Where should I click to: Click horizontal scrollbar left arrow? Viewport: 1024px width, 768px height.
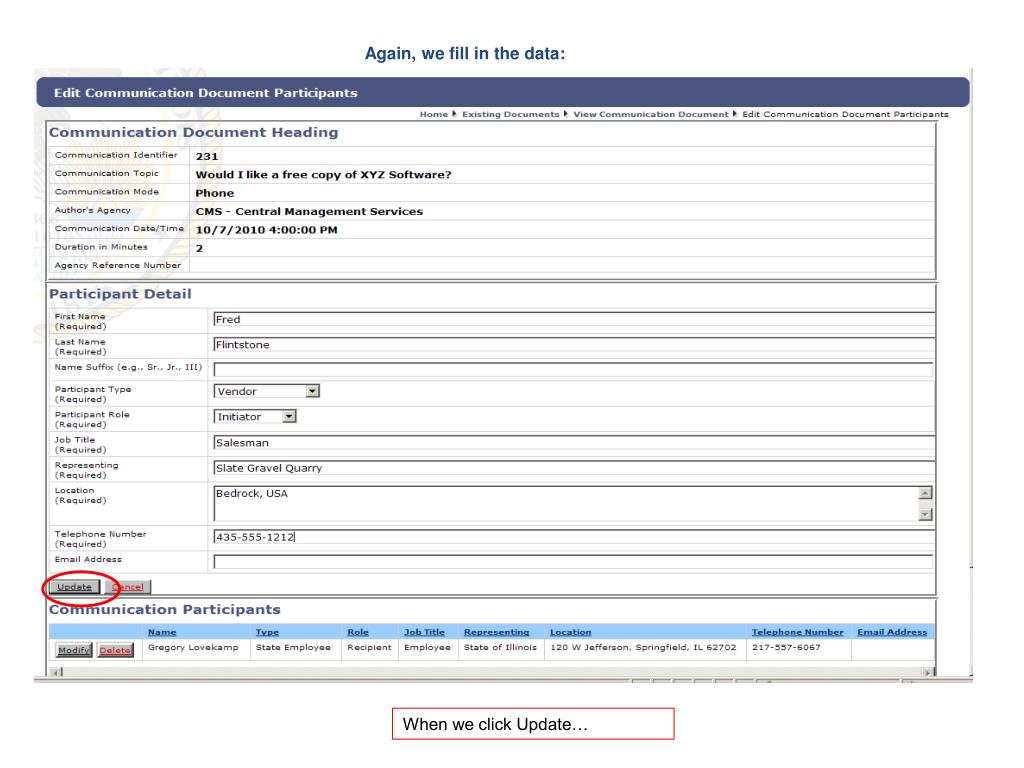click(x=56, y=672)
